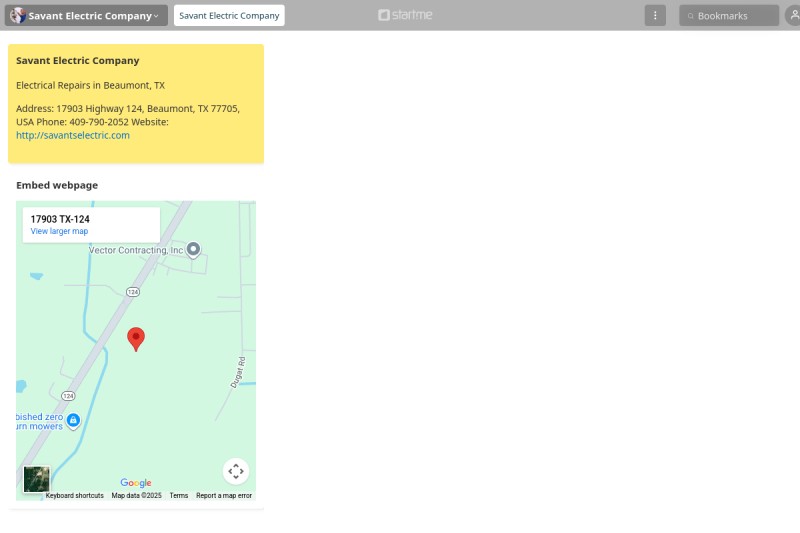Focus the Bookmarks search field
The height and width of the screenshot is (533, 800).
coord(729,15)
